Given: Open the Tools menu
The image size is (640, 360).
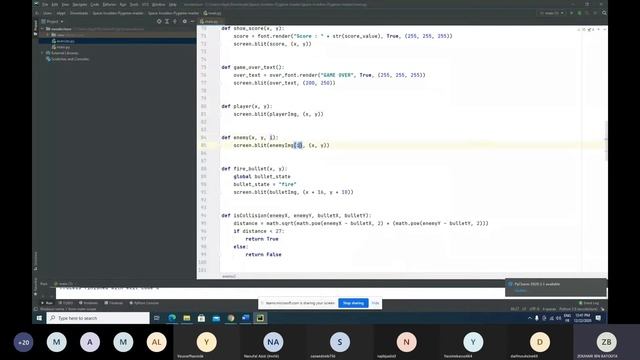Looking at the screenshot, I should coord(134,4).
